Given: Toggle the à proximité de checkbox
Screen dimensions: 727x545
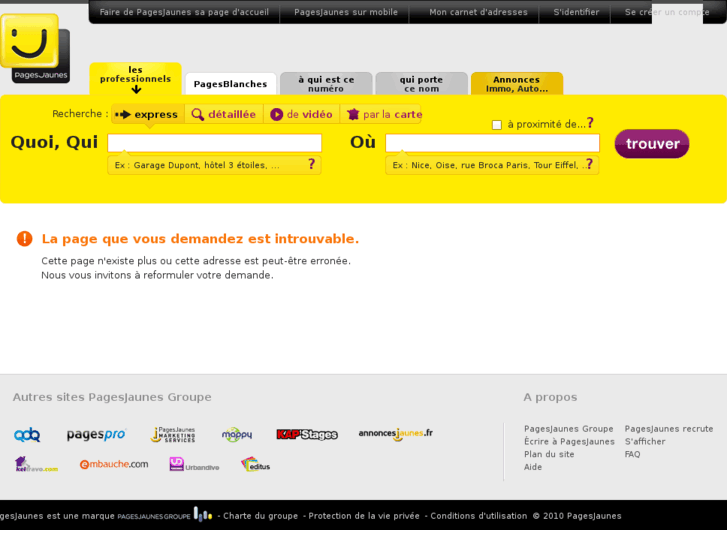Looking at the screenshot, I should pyautogui.click(x=497, y=125).
